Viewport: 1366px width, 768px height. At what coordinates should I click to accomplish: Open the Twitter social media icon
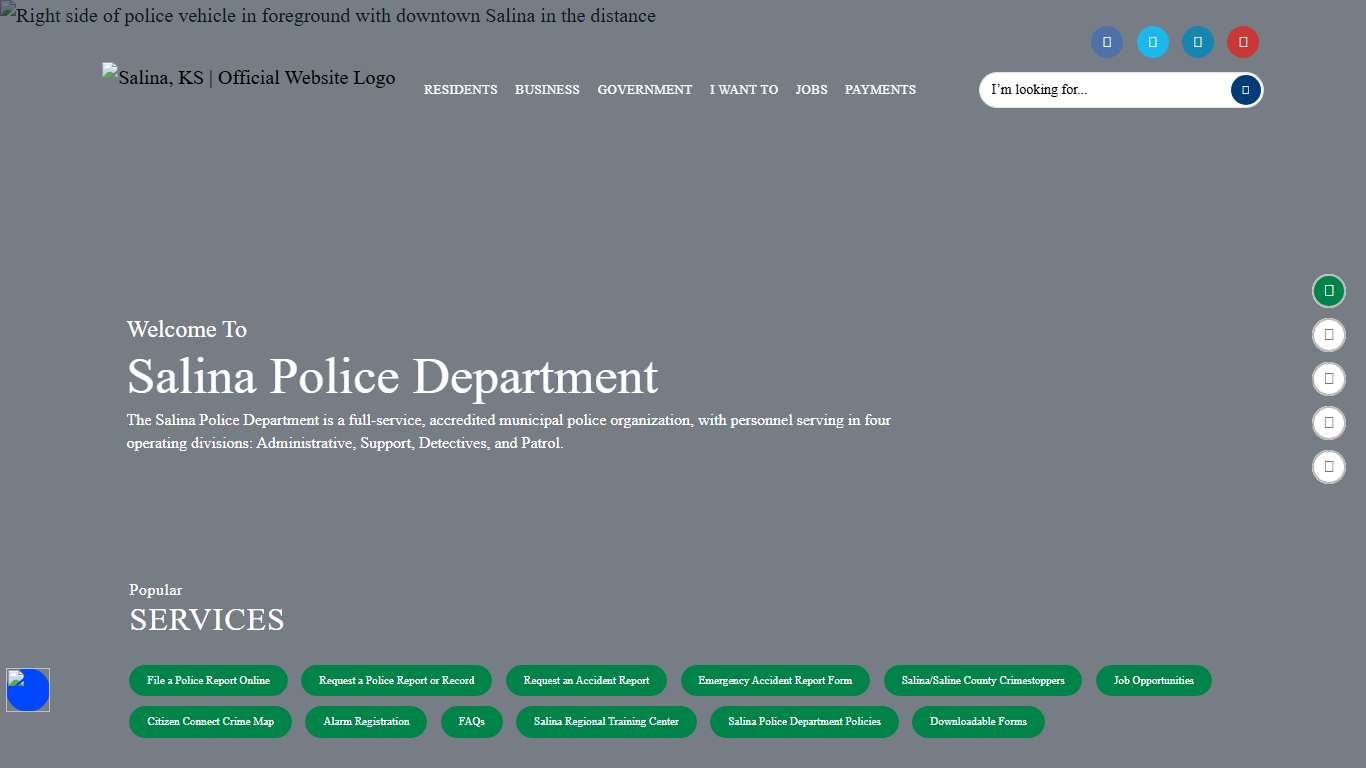(1152, 42)
